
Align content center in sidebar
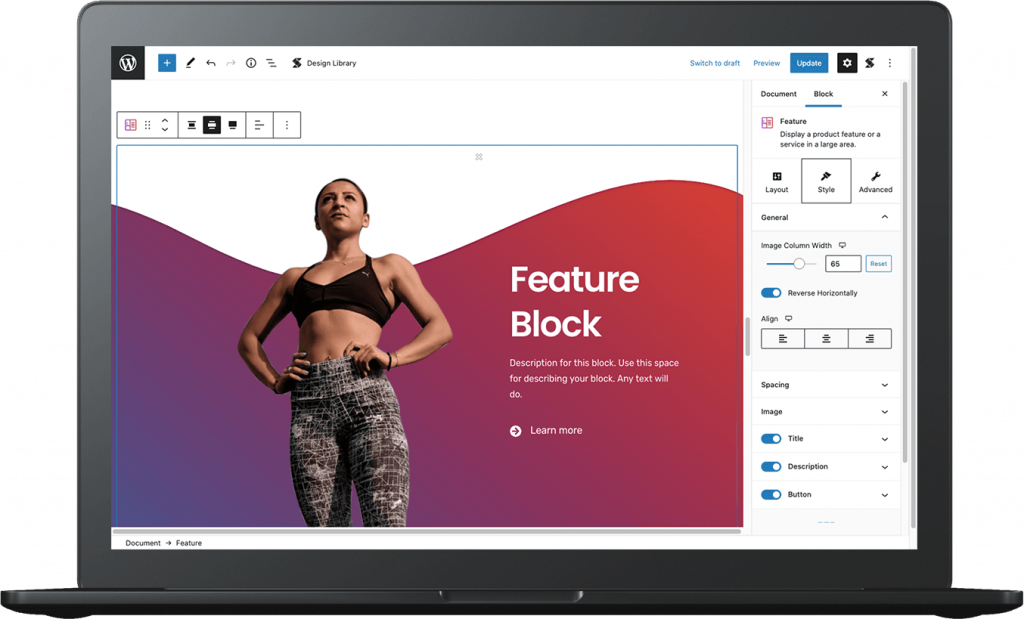826,339
